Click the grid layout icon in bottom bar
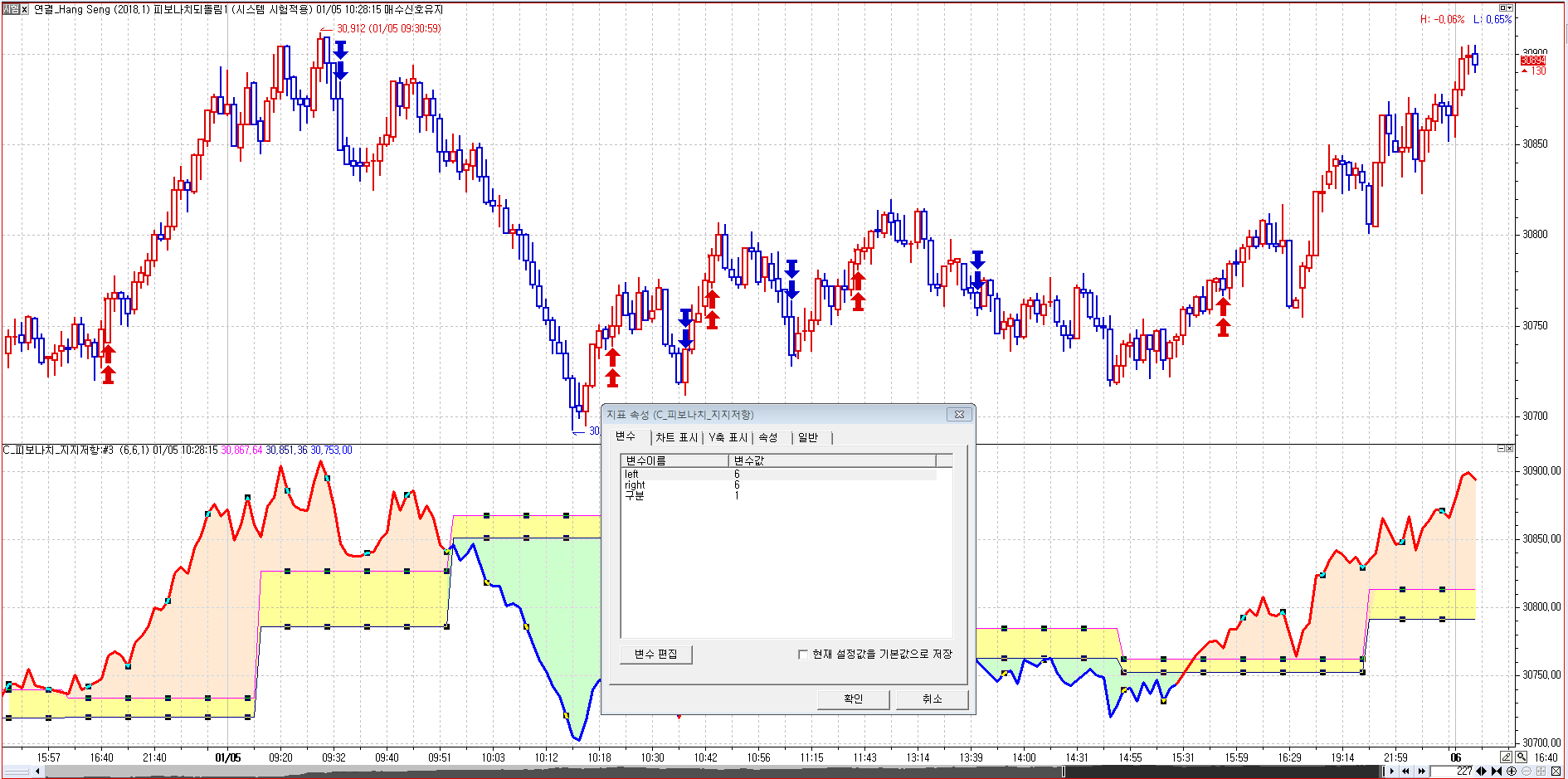 tap(1541, 772)
